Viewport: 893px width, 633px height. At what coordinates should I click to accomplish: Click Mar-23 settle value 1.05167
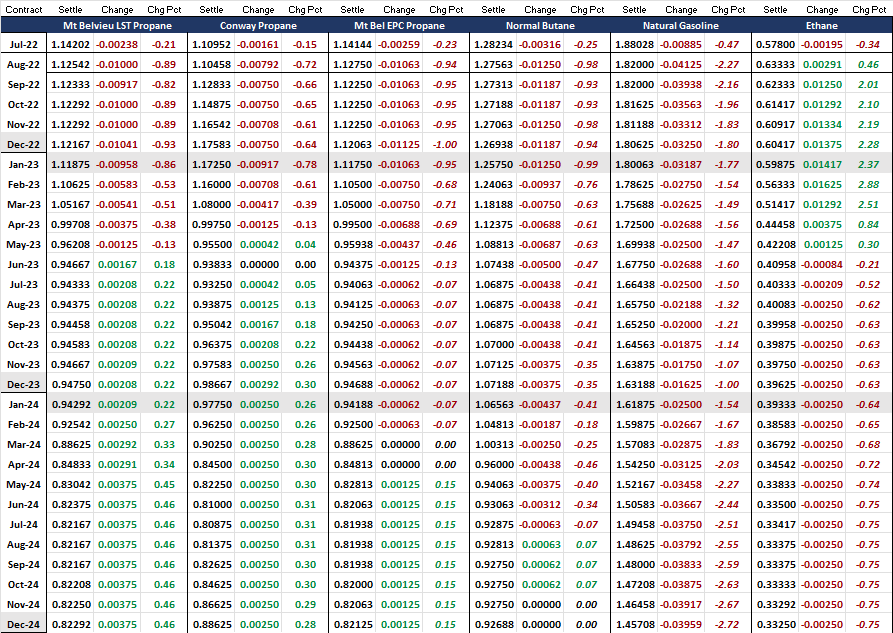pyautogui.click(x=70, y=205)
